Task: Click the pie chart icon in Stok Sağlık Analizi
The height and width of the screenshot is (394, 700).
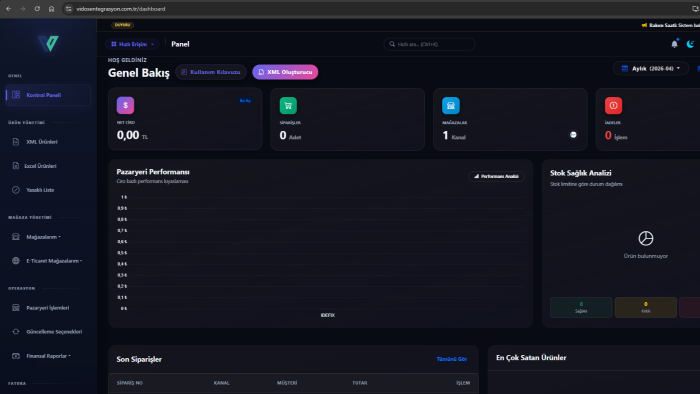Action: [646, 238]
